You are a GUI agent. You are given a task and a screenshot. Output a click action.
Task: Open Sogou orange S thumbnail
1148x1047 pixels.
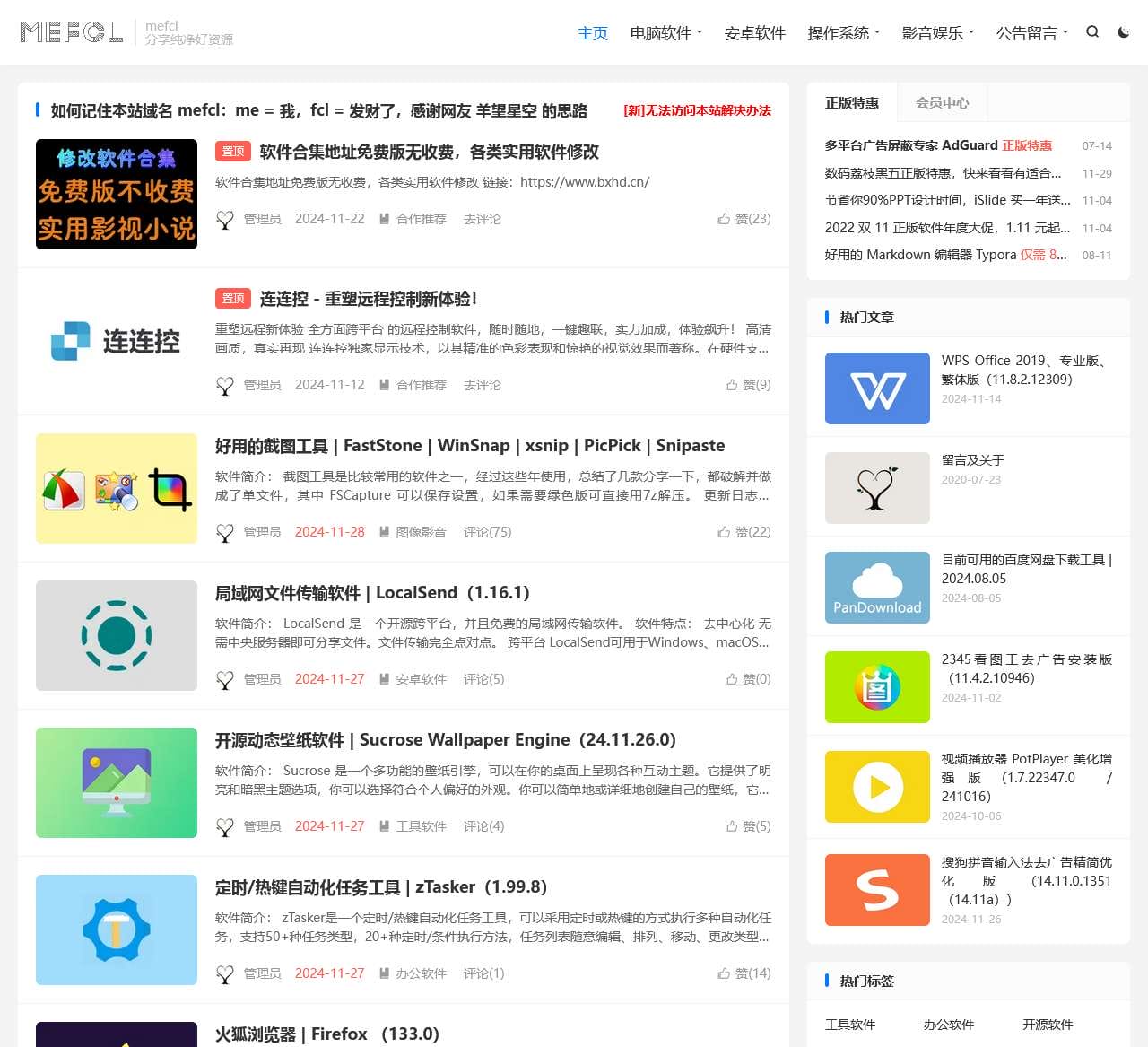[x=877, y=890]
